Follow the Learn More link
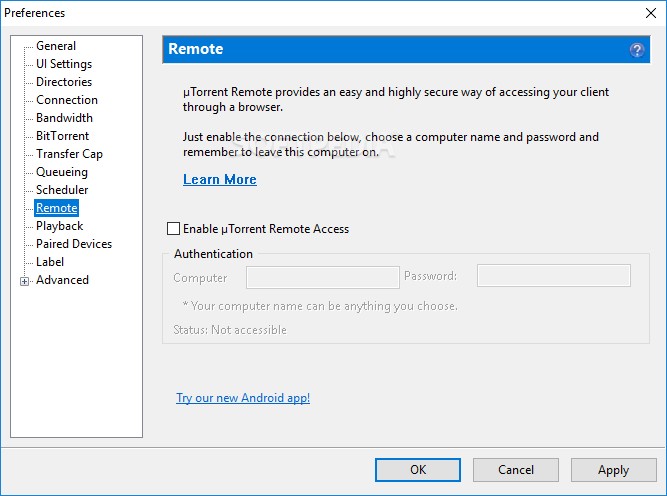The image size is (667, 496). click(x=220, y=180)
